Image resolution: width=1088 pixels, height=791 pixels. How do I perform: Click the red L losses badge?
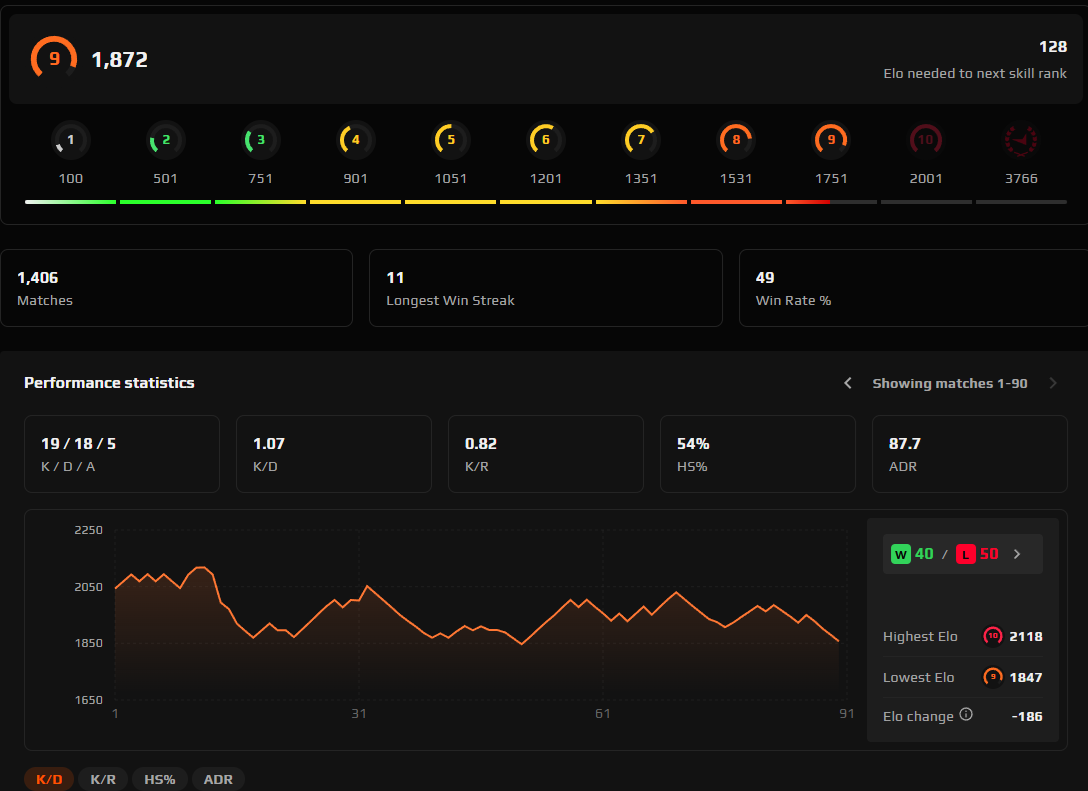tap(966, 554)
